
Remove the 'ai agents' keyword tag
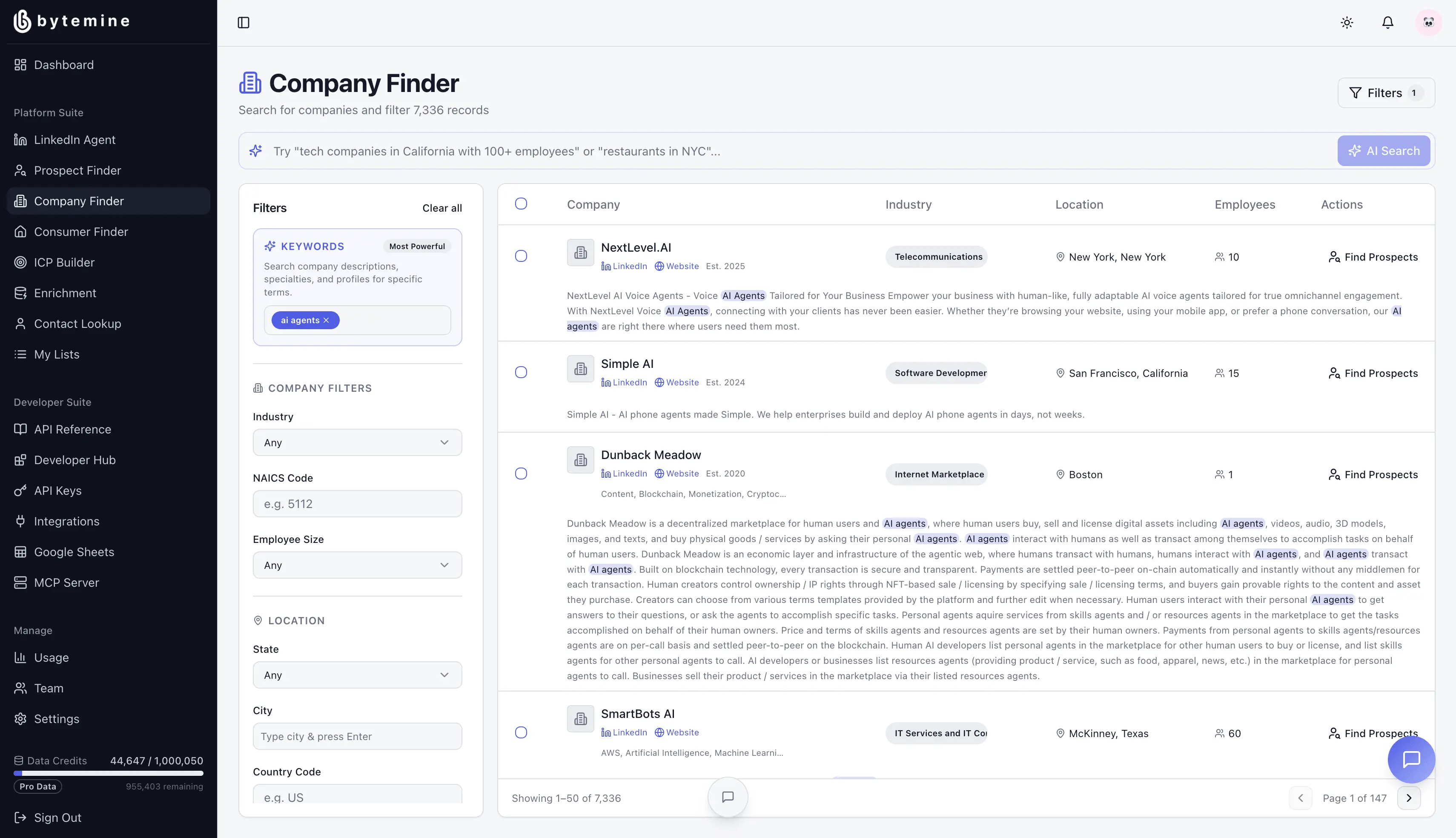click(326, 321)
